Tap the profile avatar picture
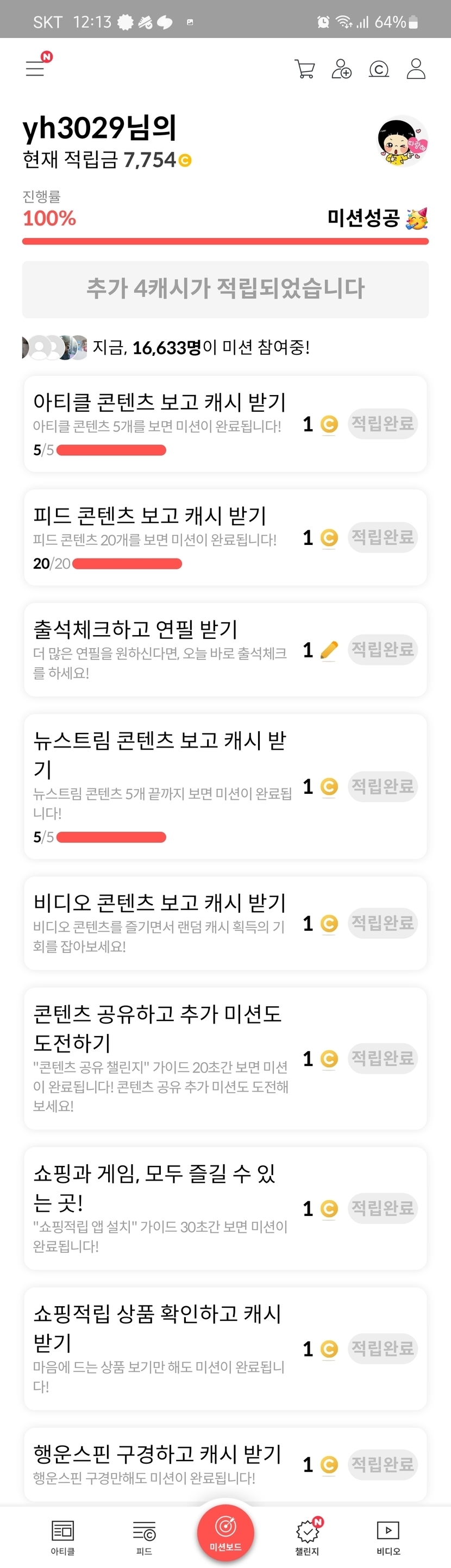 point(402,142)
